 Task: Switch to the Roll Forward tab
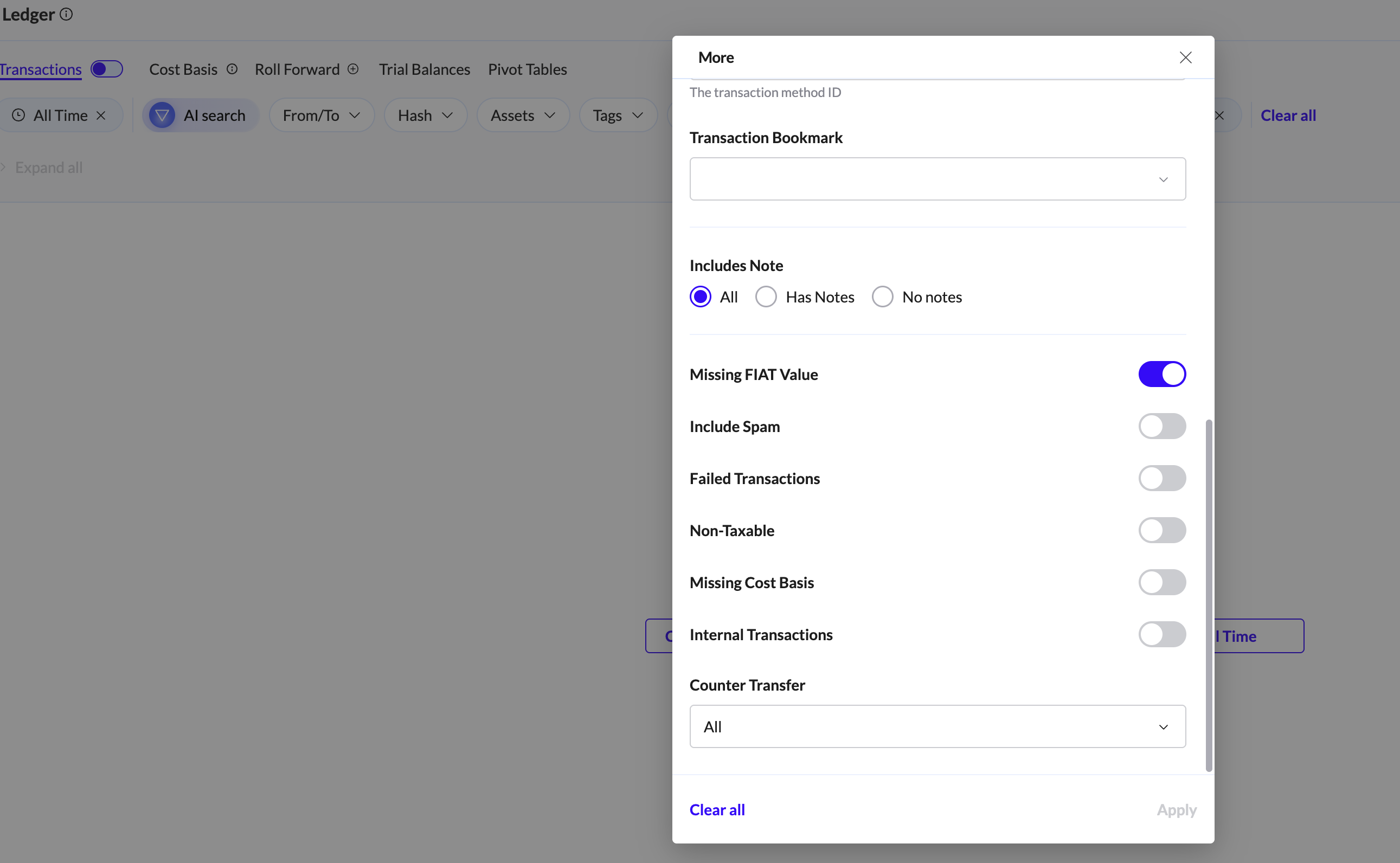[297, 69]
